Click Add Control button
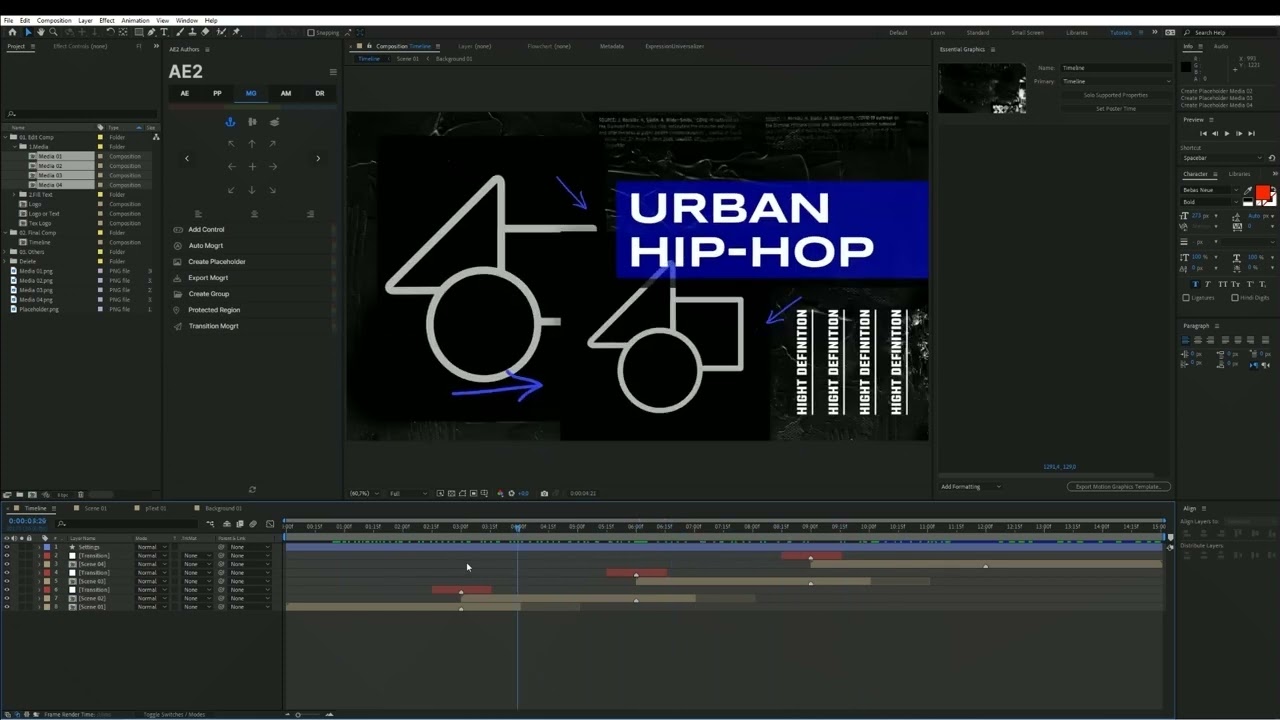 click(x=206, y=230)
